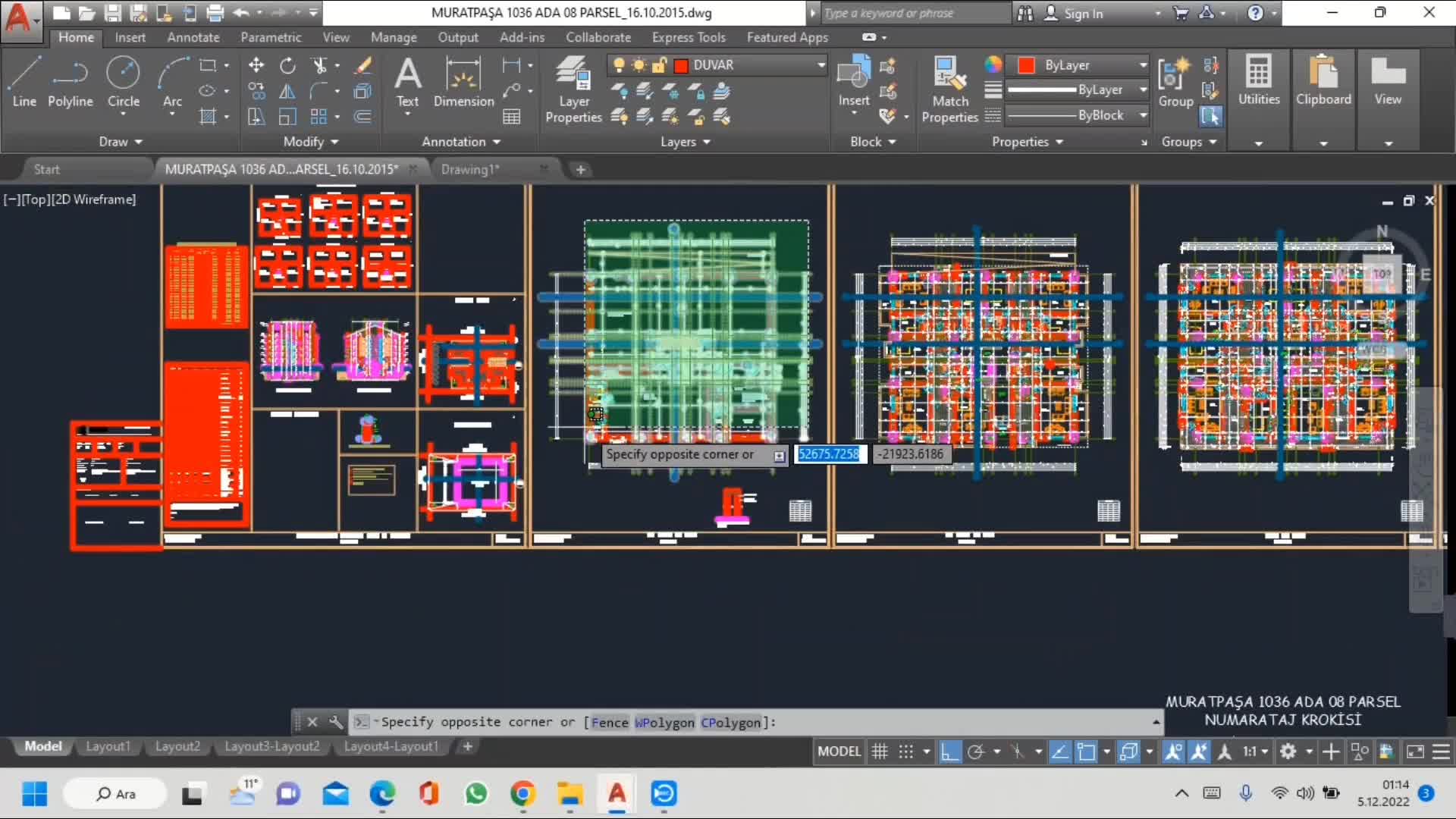
Task: Open annotation scale 1:1 dropdown
Action: pos(1255,752)
